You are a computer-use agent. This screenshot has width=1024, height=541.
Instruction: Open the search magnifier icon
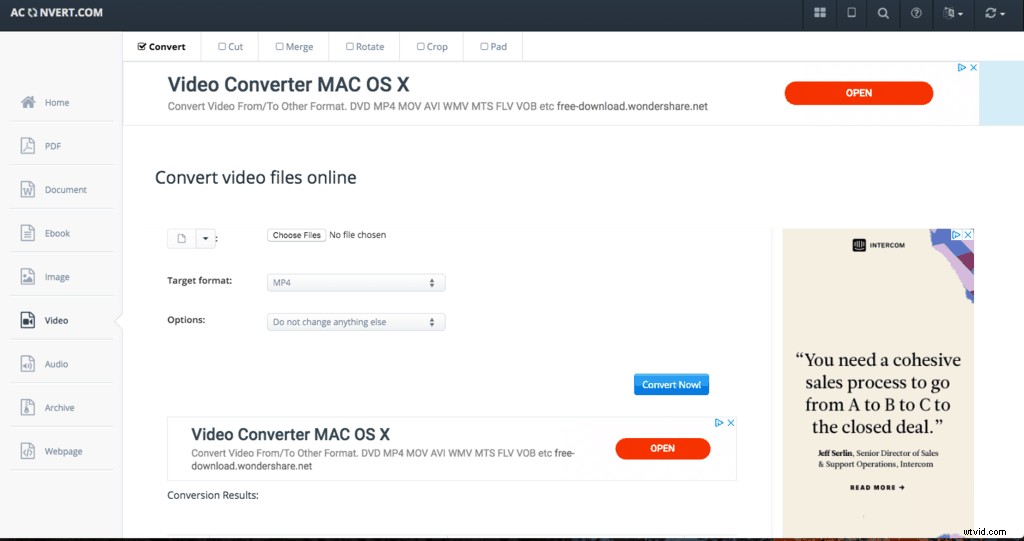pos(883,13)
